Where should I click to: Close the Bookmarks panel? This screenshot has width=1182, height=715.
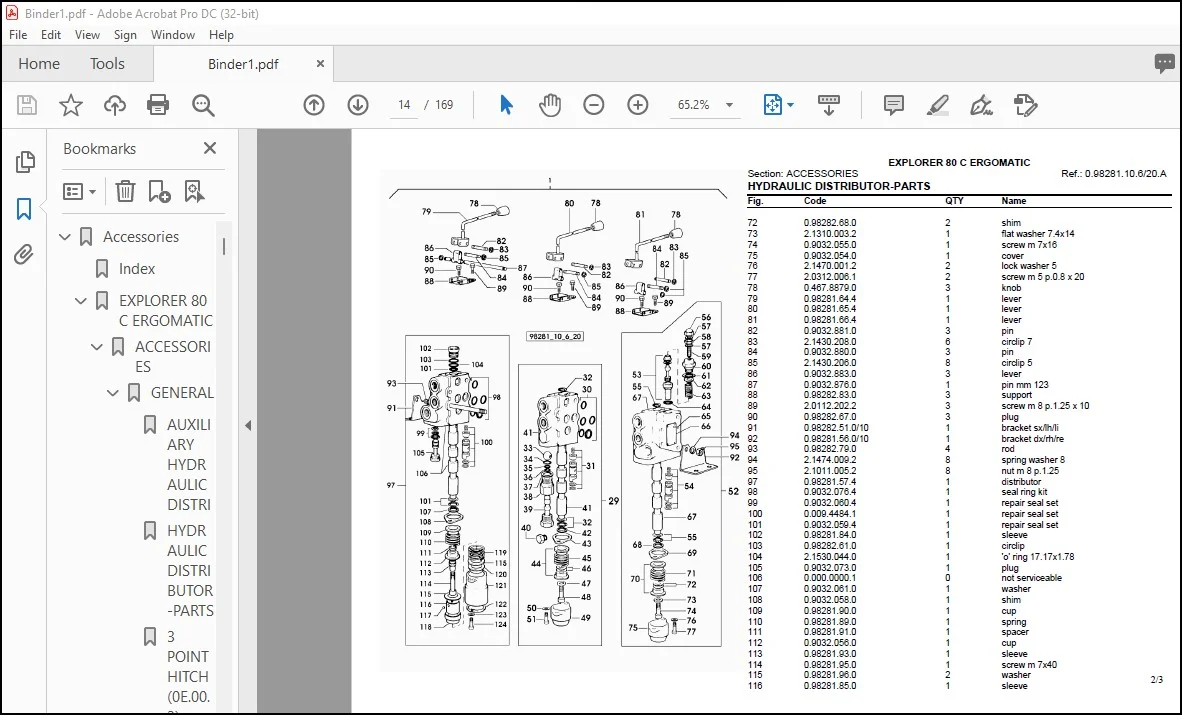click(210, 149)
